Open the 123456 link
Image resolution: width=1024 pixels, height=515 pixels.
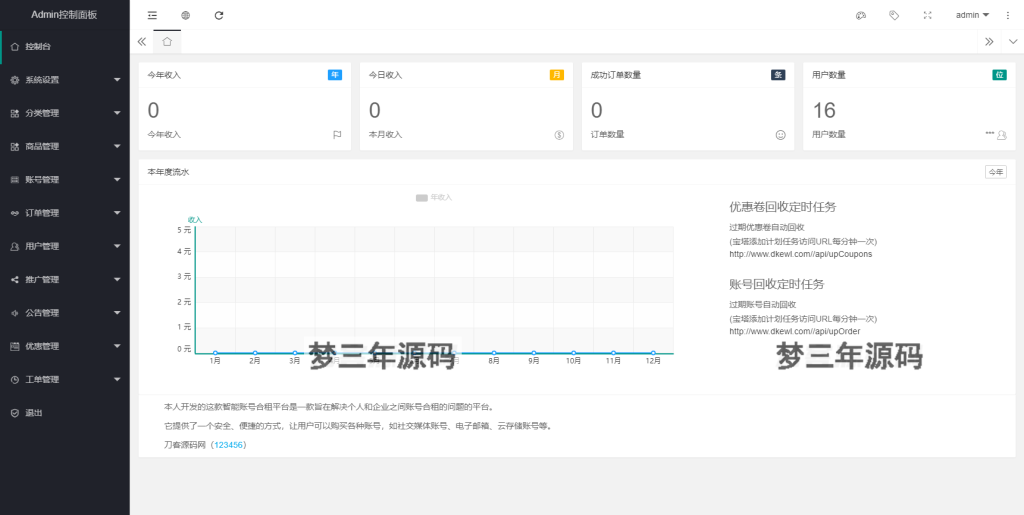tap(230, 444)
